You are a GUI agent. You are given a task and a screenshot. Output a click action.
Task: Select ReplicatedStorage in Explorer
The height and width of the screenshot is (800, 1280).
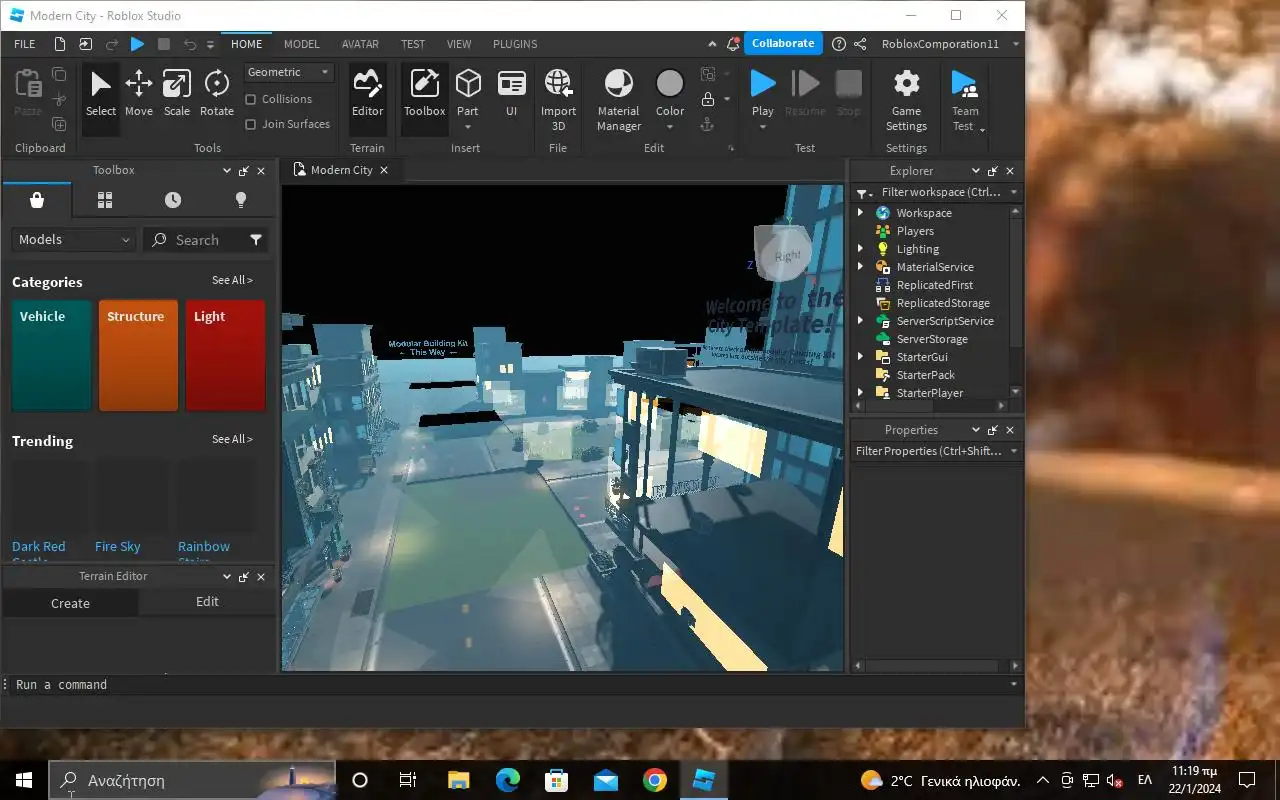coord(943,303)
